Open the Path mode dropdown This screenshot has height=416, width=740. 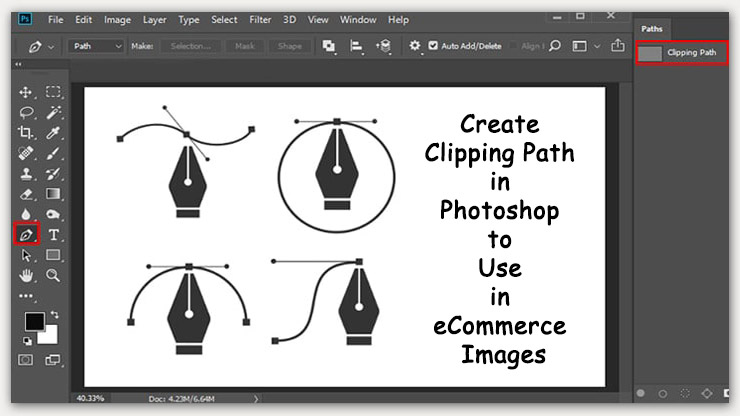pos(97,46)
